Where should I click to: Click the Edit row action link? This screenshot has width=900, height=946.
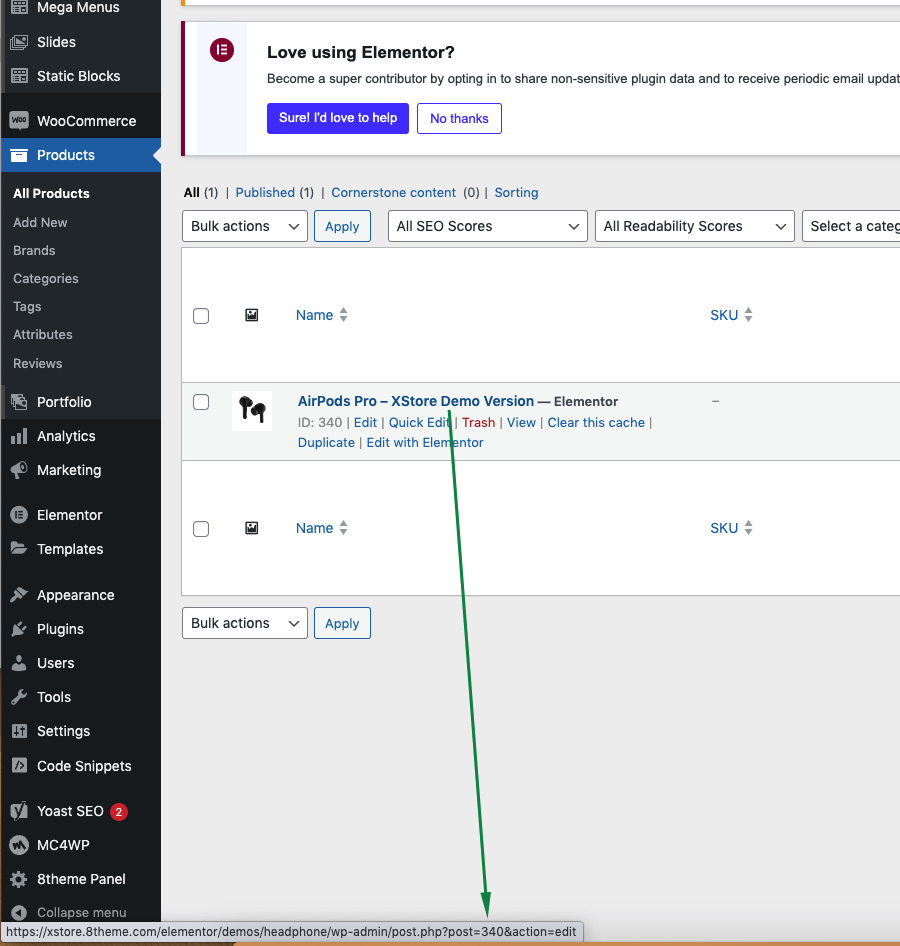pos(365,422)
